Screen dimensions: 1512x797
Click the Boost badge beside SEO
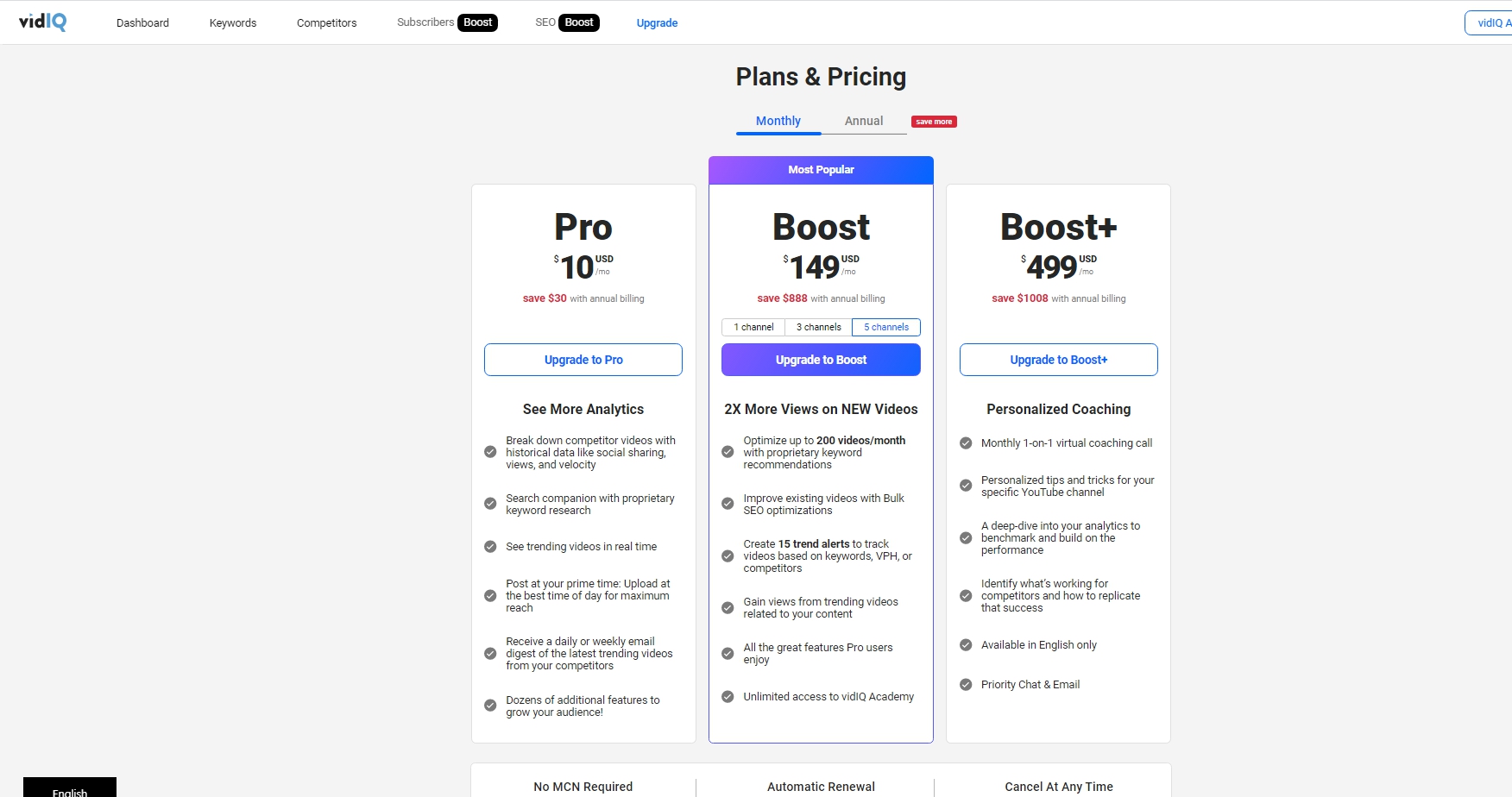(579, 22)
